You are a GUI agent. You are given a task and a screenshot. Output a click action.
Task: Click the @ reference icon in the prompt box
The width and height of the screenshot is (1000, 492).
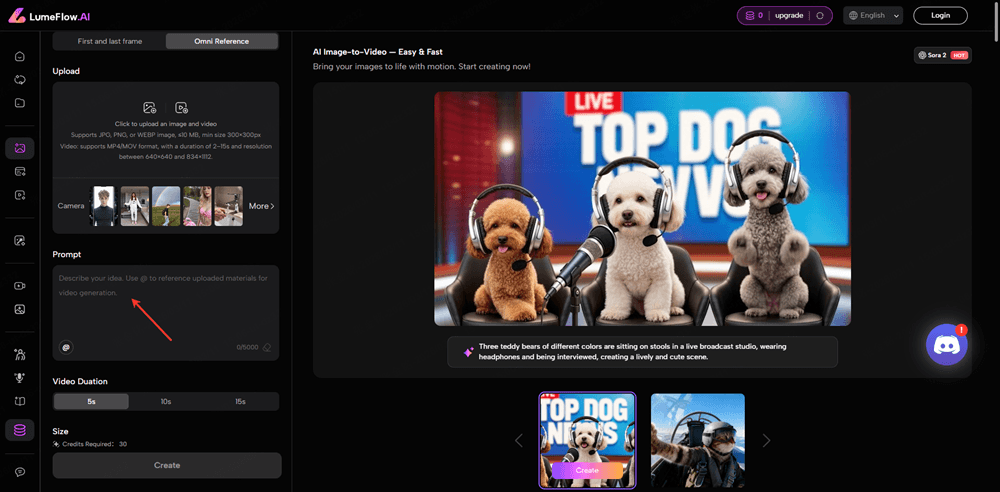point(66,347)
